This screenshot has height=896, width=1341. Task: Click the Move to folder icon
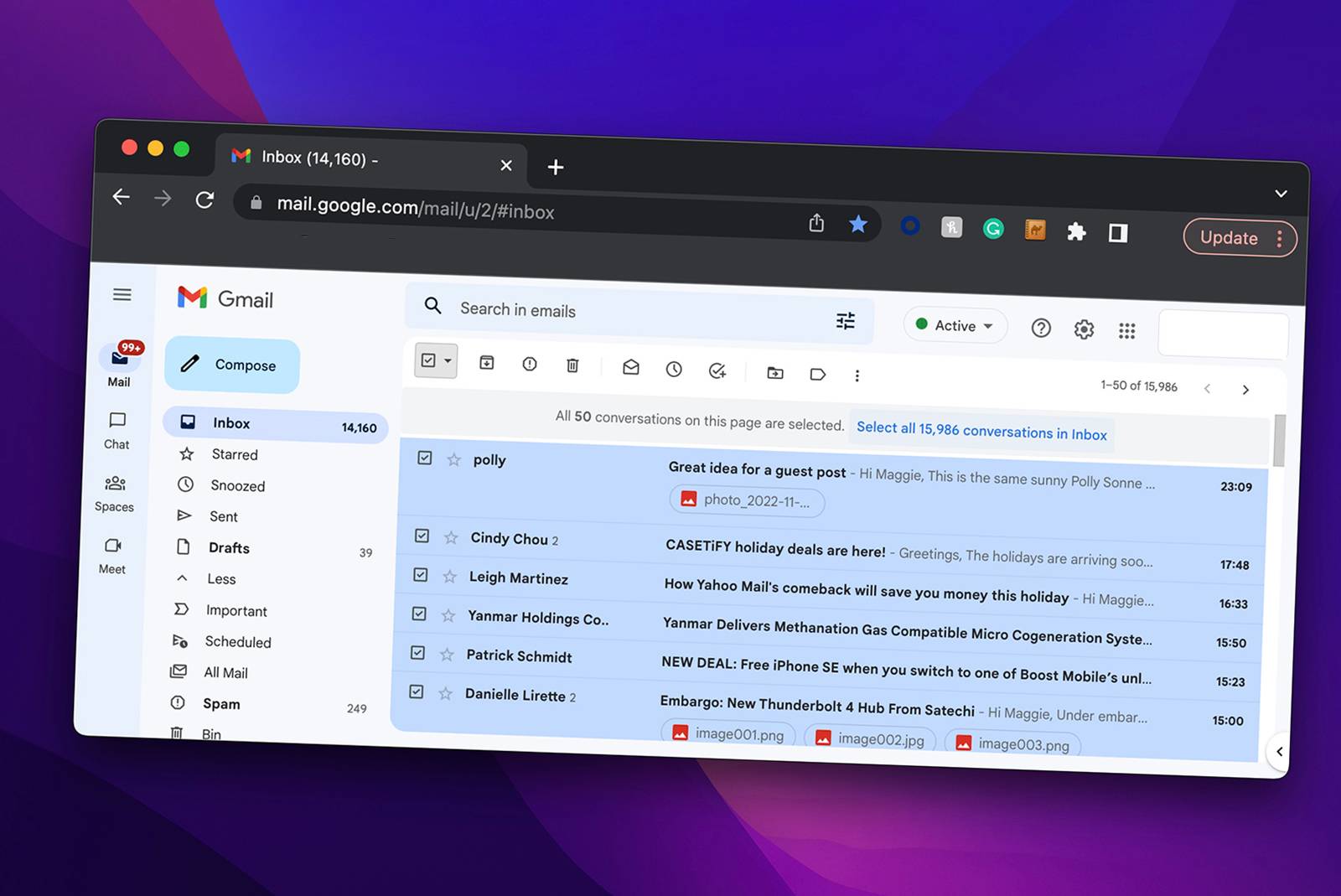(775, 372)
